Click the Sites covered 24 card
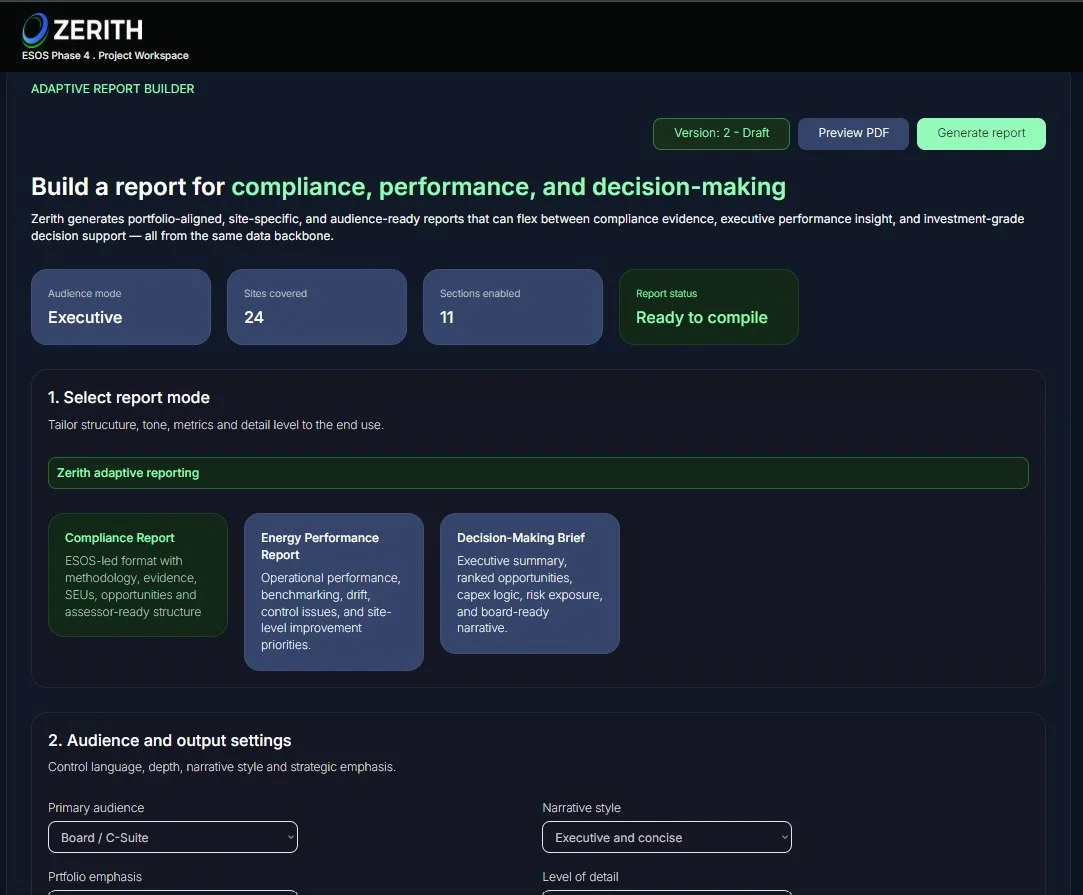Screen dimensions: 1083x895 pyautogui.click(x=316, y=307)
